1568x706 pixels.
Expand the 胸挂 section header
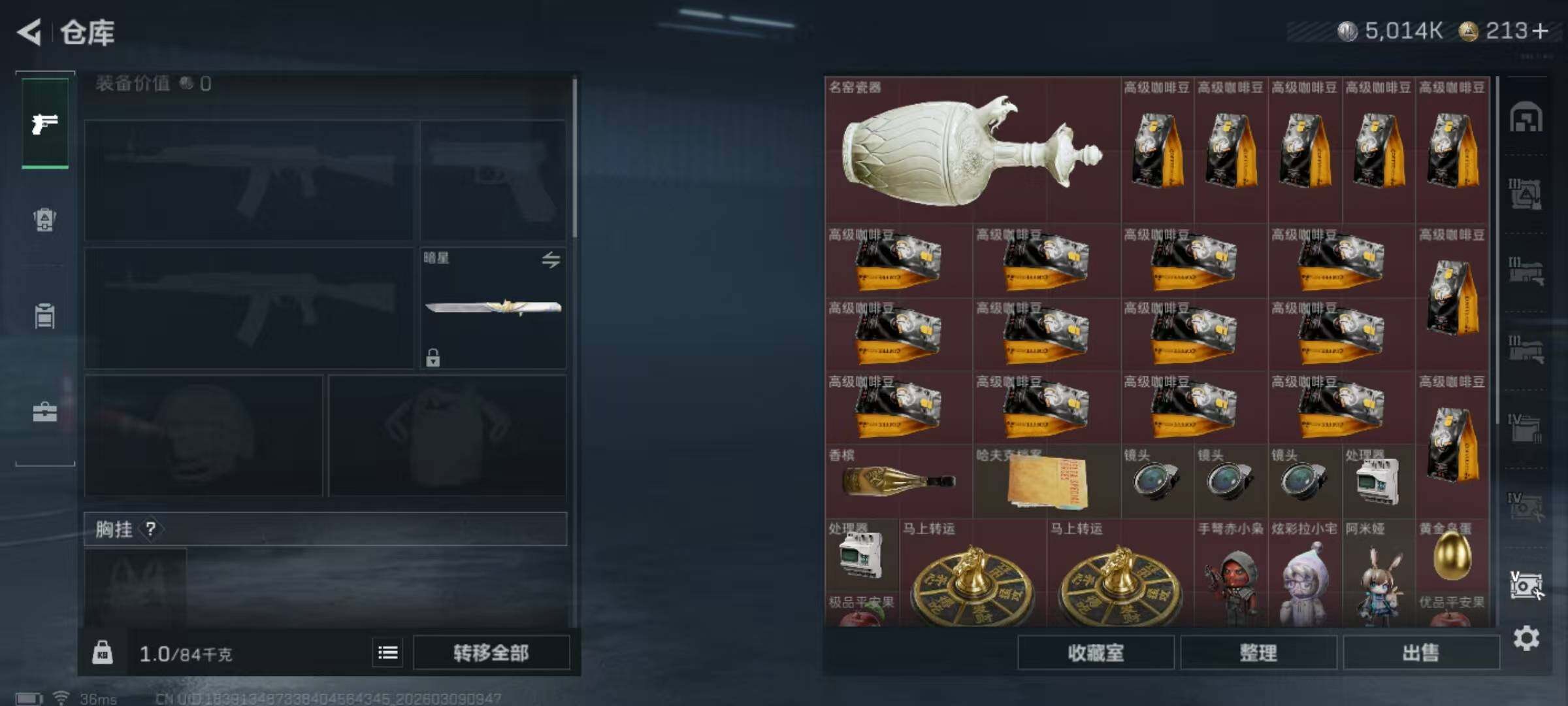pos(325,529)
